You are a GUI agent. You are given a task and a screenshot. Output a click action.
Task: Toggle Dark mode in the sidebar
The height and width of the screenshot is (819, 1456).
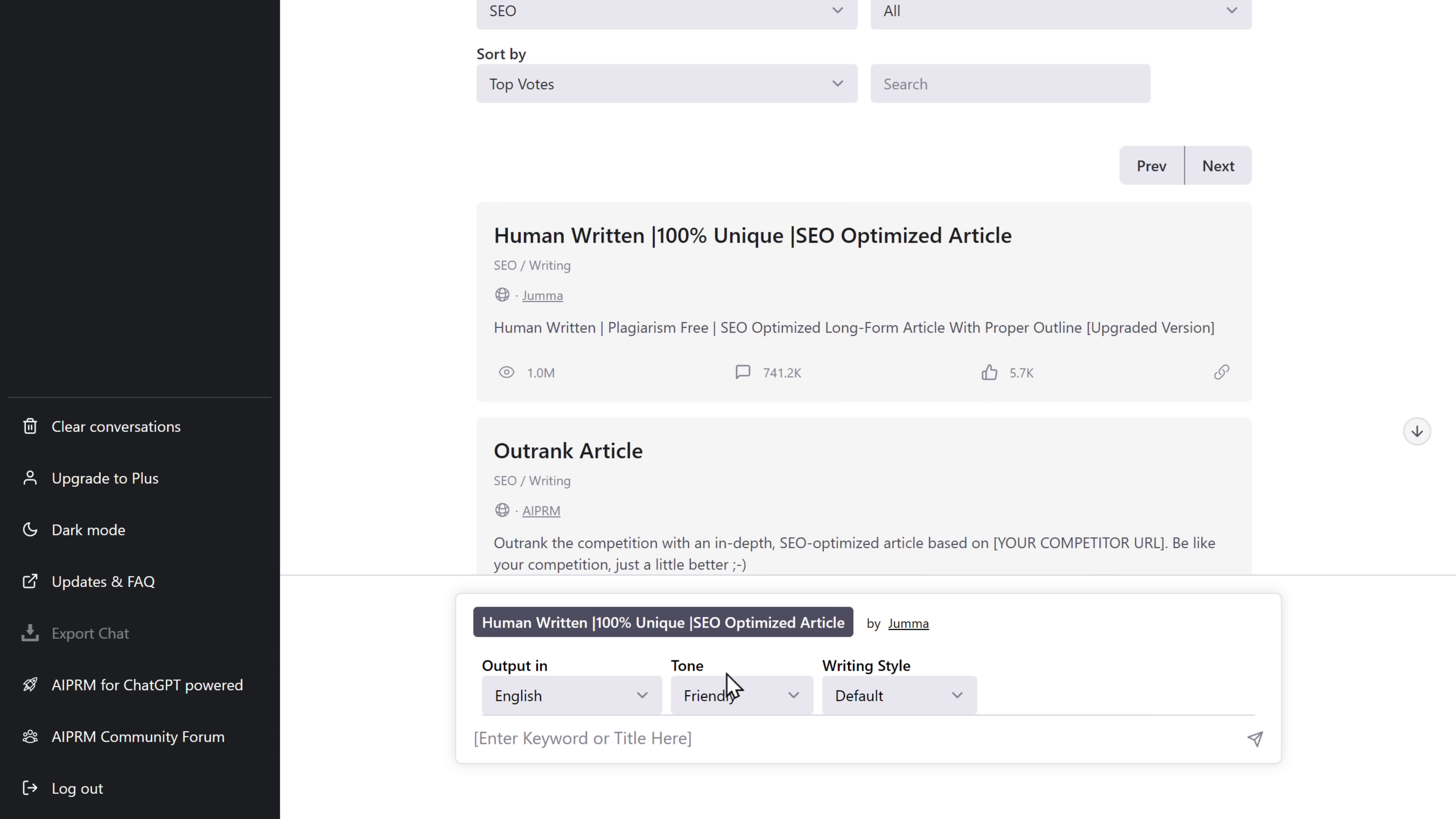pyautogui.click(x=88, y=530)
